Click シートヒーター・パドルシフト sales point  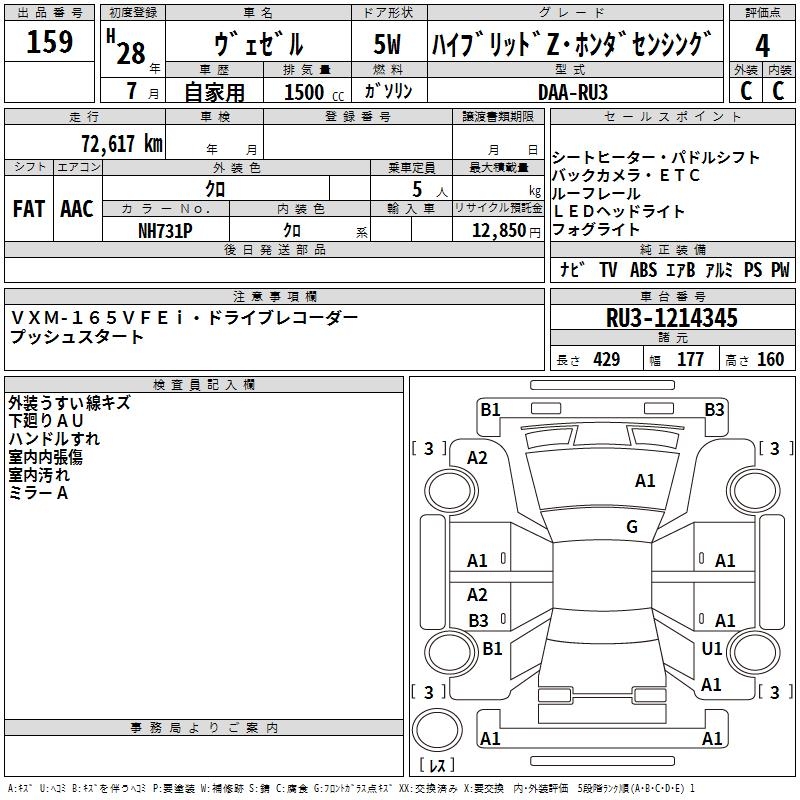(656, 157)
